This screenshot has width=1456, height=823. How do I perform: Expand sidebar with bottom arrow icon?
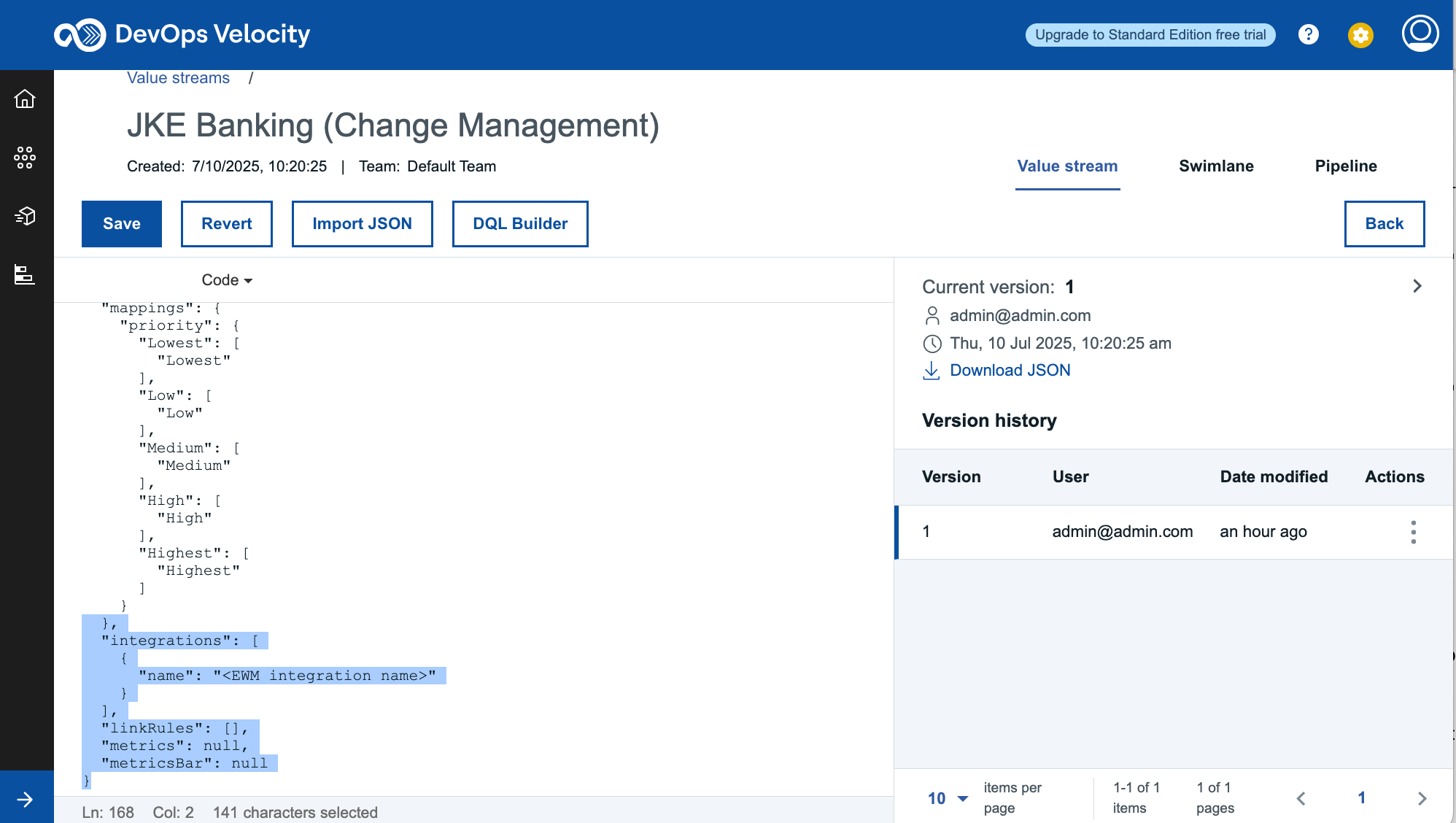click(x=25, y=800)
